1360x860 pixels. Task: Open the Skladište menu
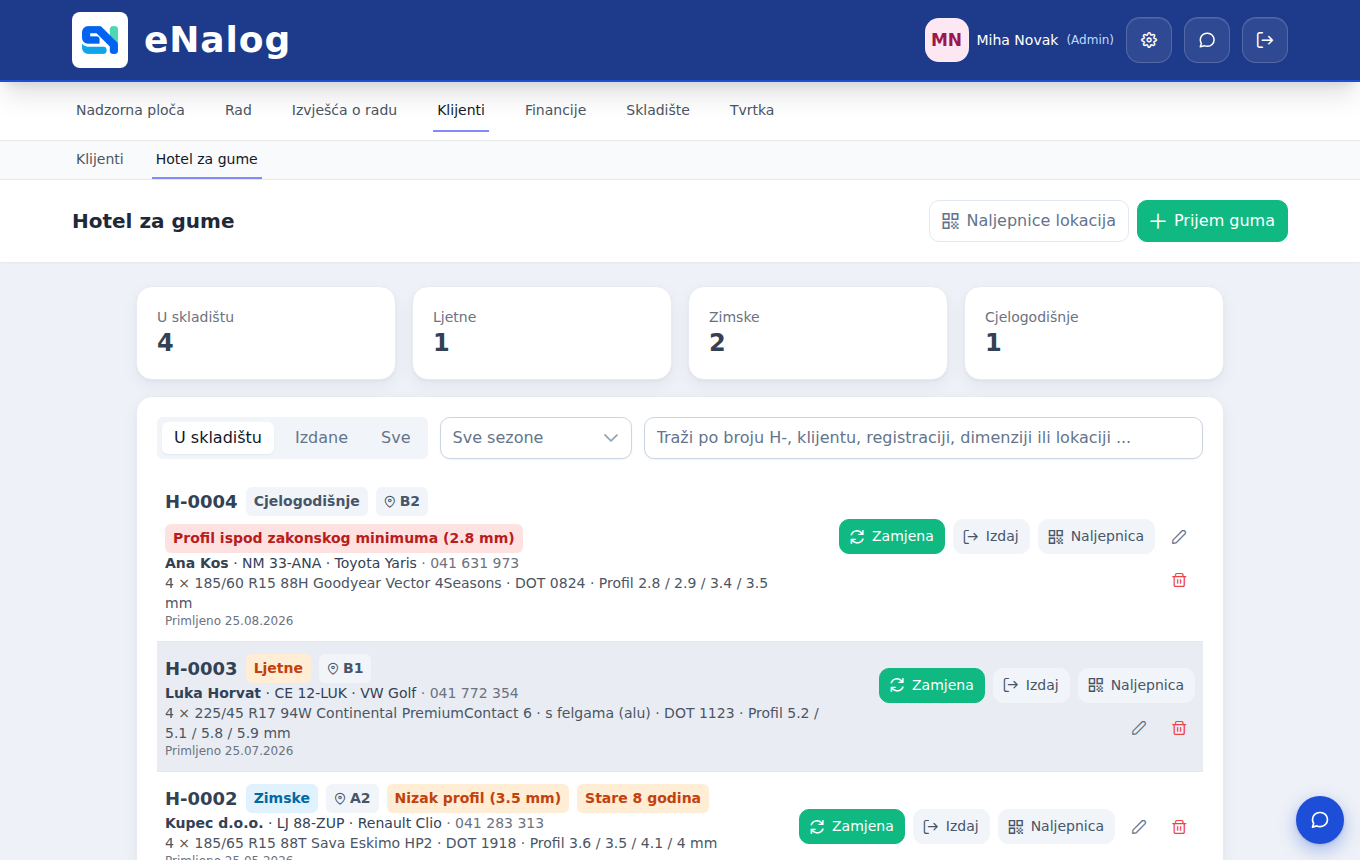click(658, 110)
